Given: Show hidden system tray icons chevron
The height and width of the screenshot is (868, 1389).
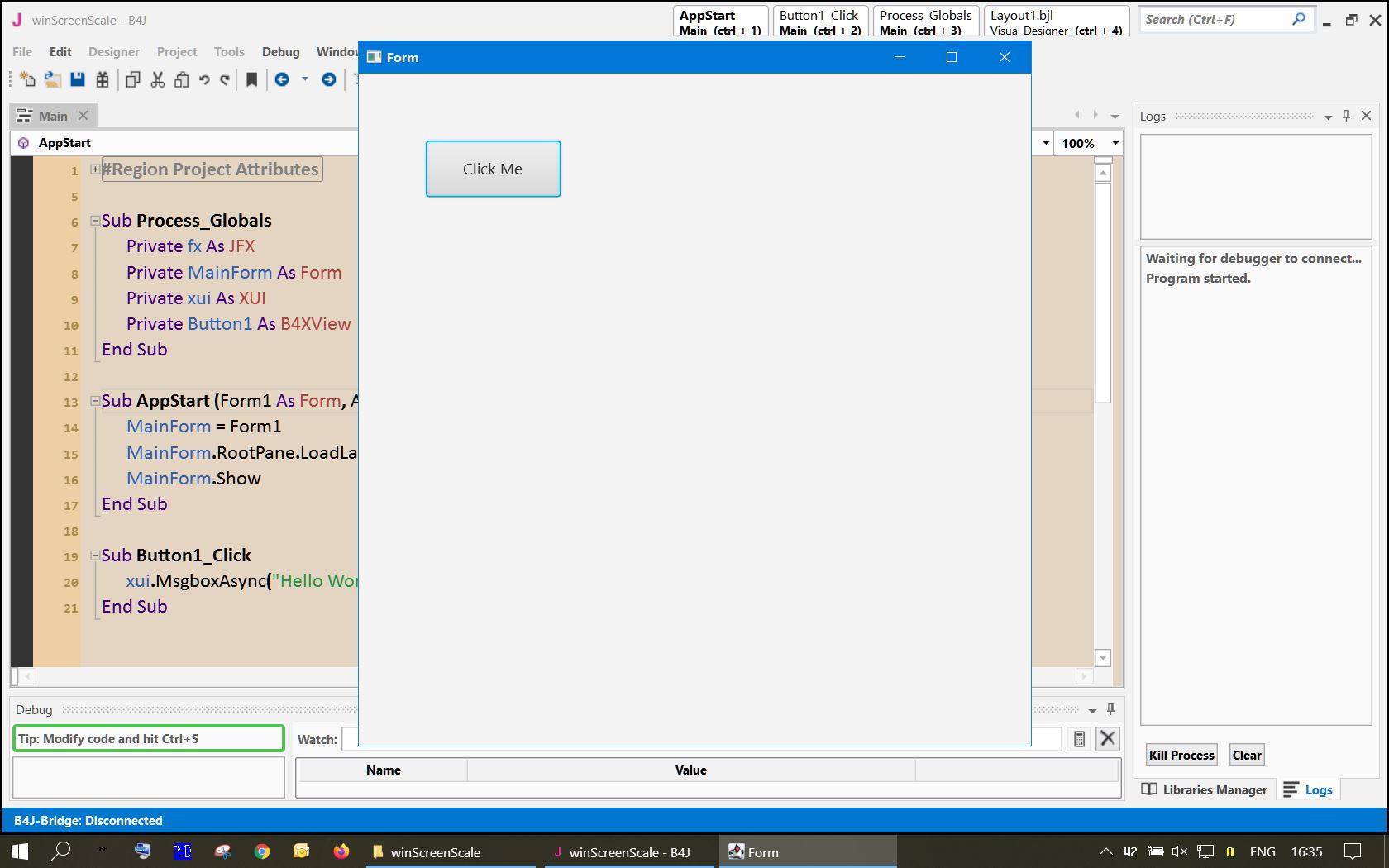Looking at the screenshot, I should (x=1105, y=851).
